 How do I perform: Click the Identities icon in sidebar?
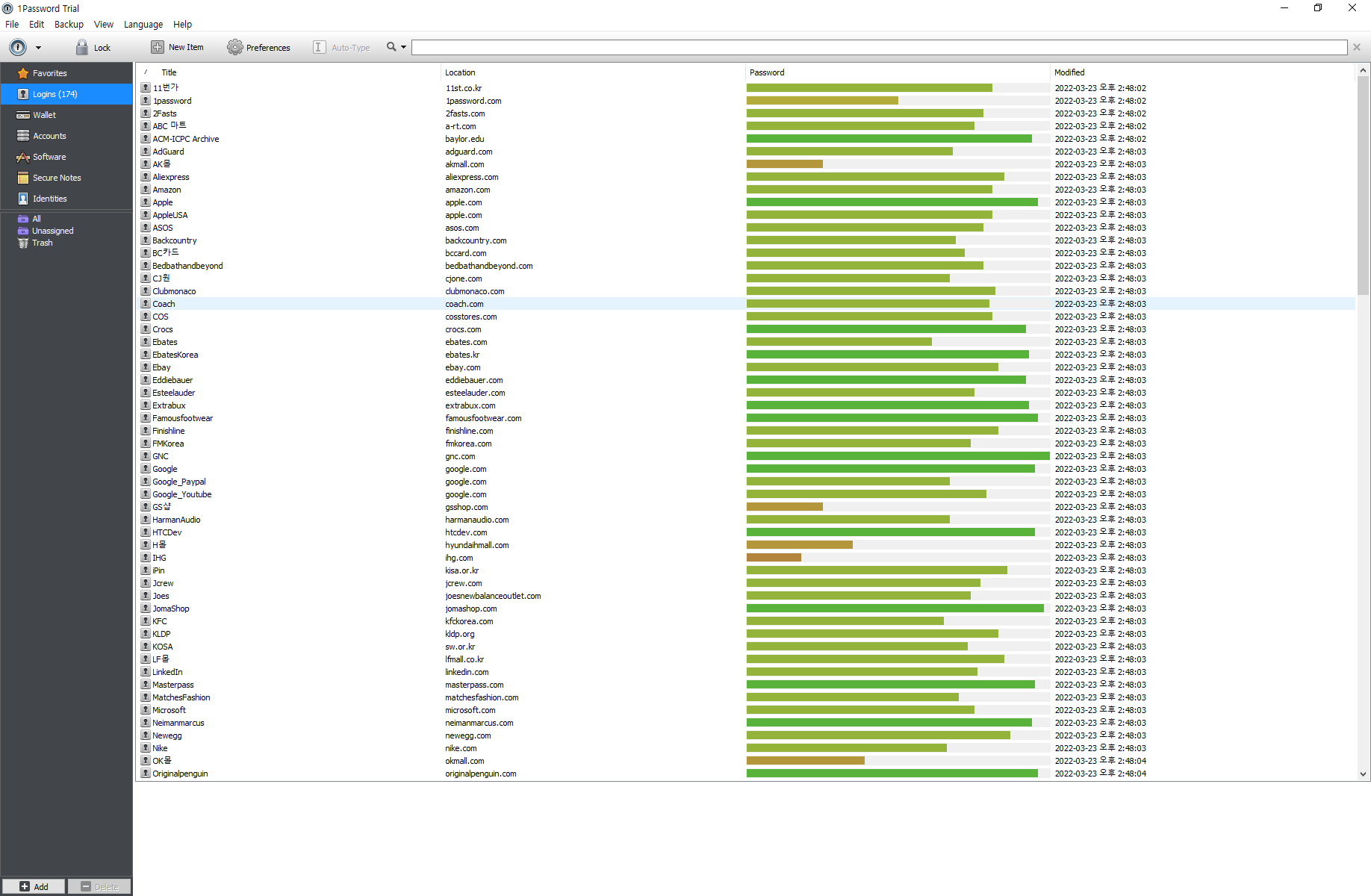23,199
